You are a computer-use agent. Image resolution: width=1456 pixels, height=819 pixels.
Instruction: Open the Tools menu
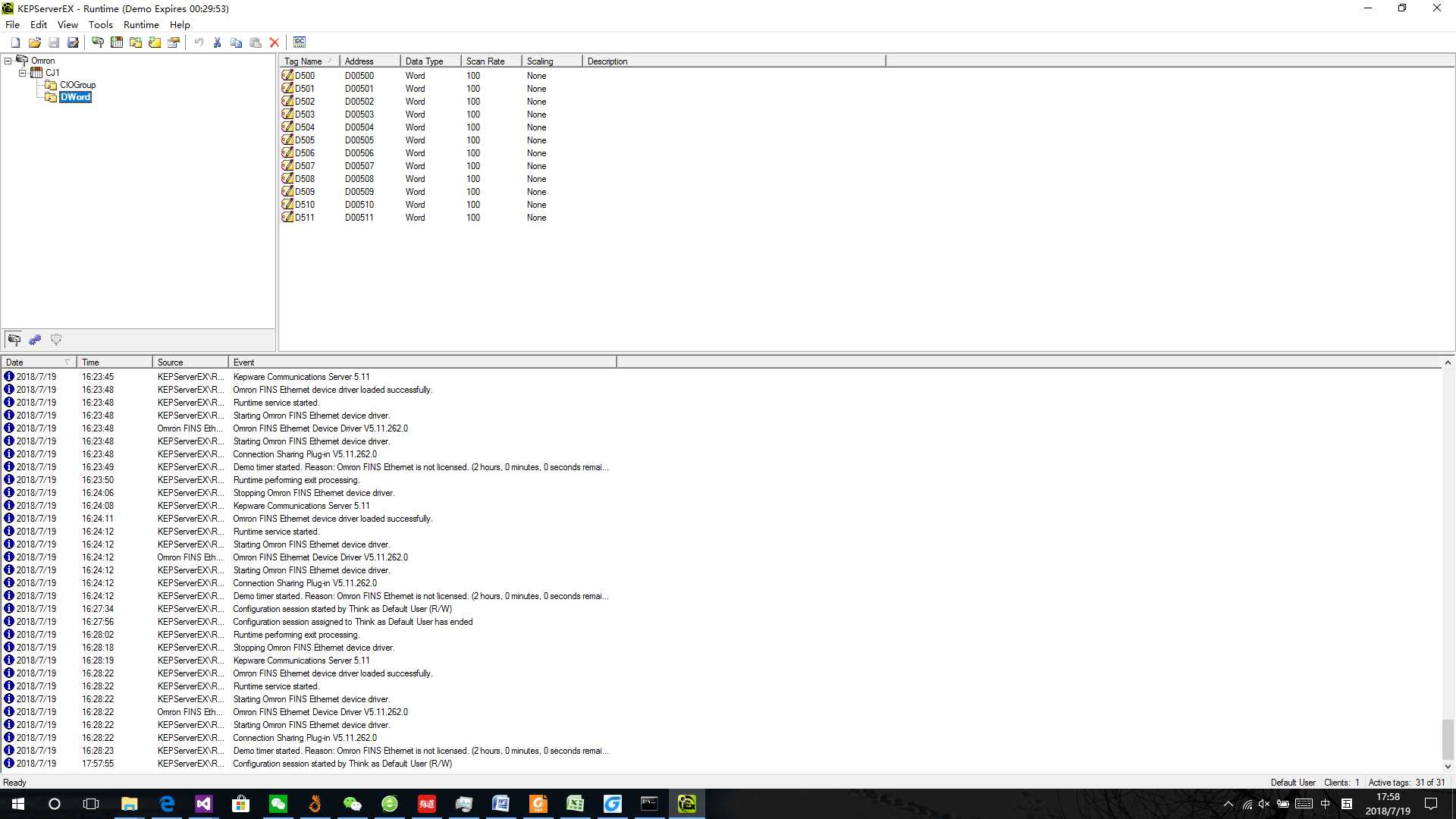[x=101, y=24]
